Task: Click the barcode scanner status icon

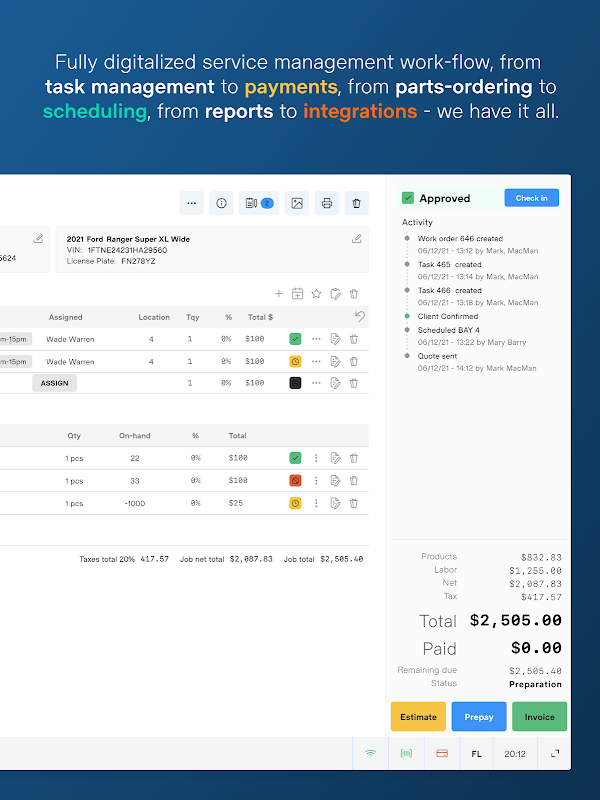Action: (407, 754)
